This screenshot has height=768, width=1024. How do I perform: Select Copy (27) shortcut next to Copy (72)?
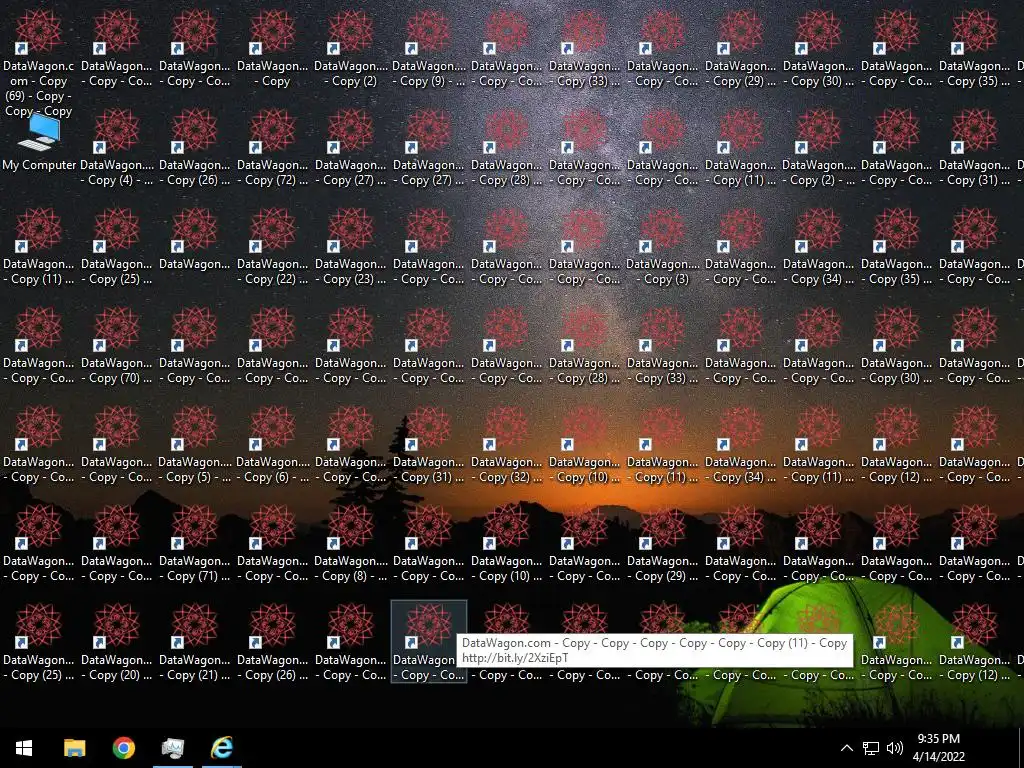[x=351, y=148]
